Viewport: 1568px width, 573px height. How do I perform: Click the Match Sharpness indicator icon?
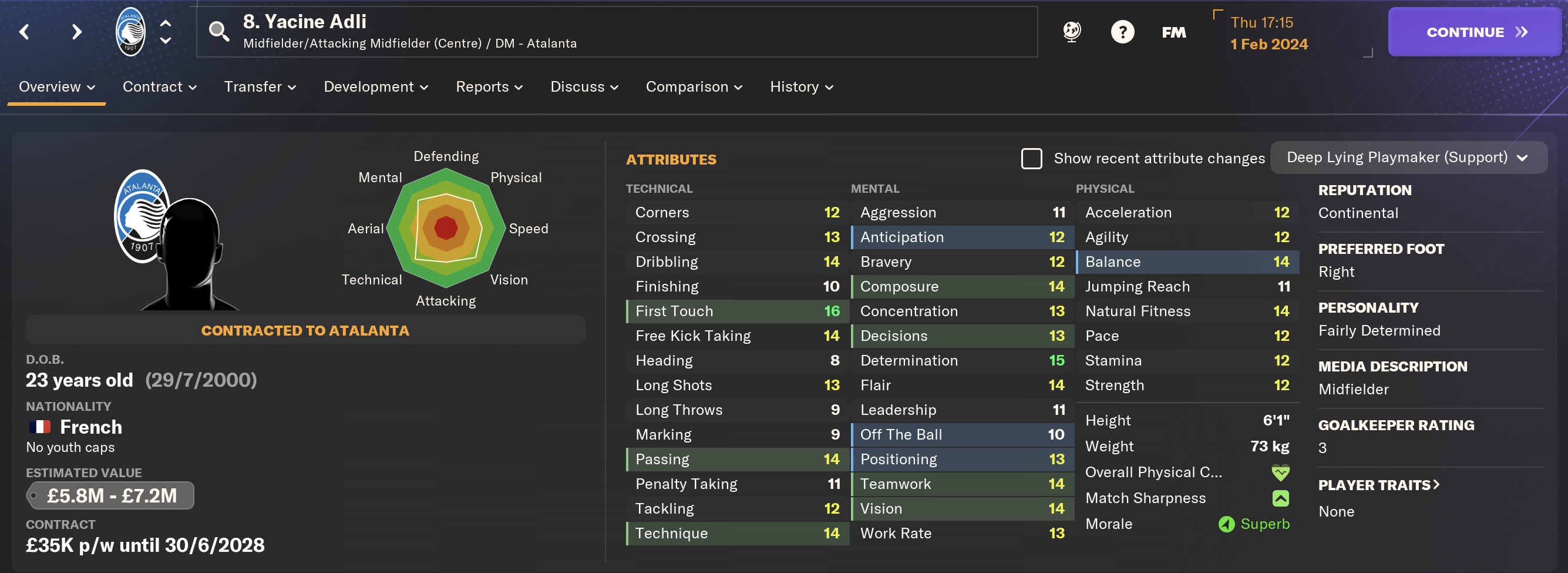point(1280,498)
